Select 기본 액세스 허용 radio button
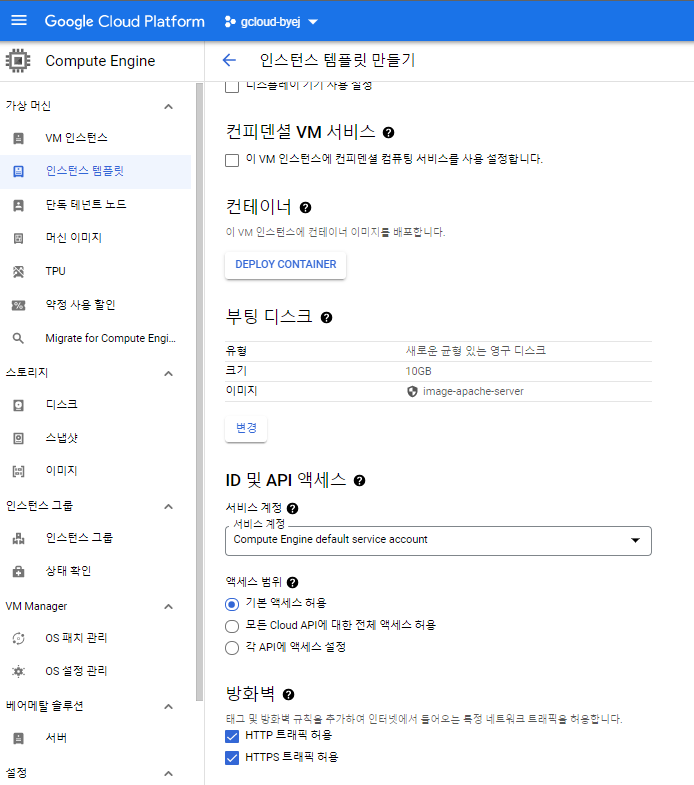 click(232, 605)
